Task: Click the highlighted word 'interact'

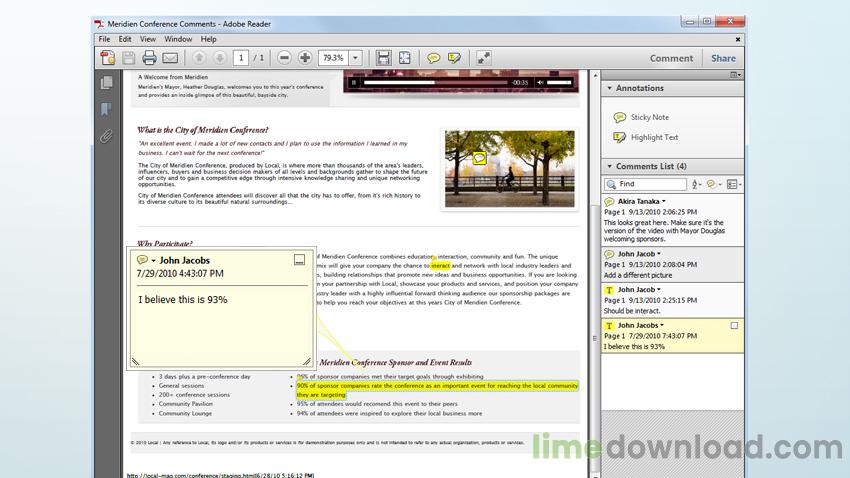Action: 441,266
